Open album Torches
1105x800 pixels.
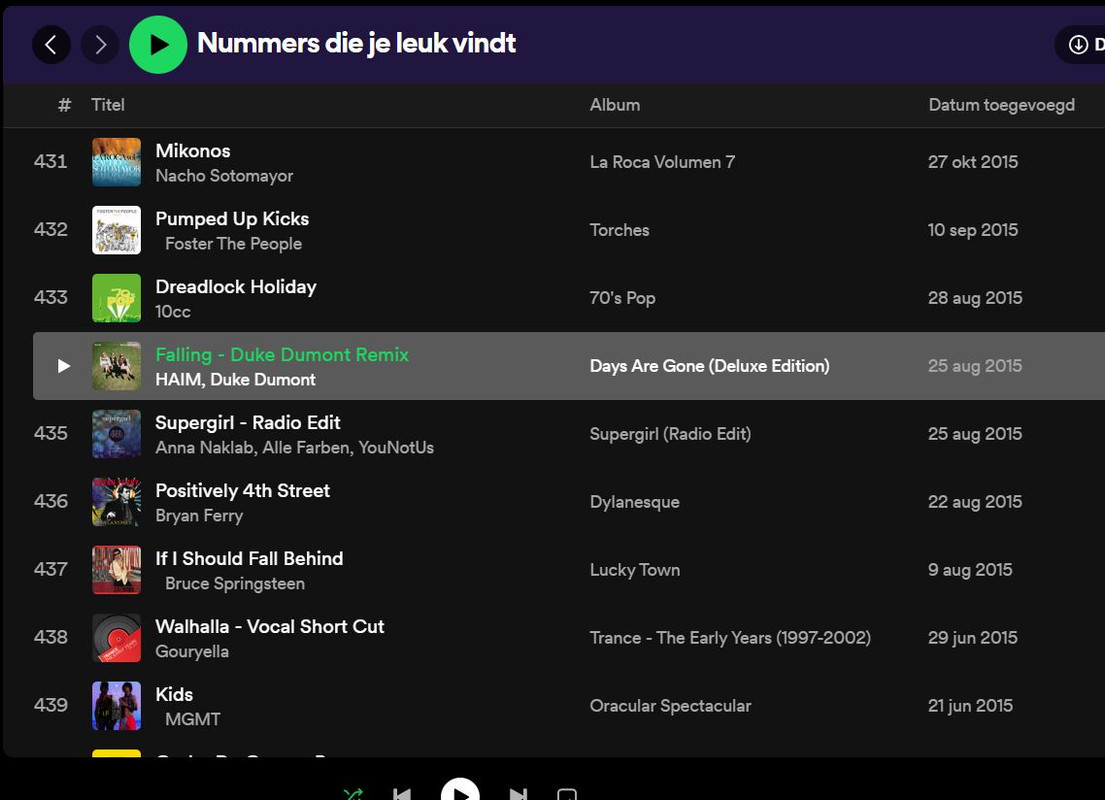point(619,230)
